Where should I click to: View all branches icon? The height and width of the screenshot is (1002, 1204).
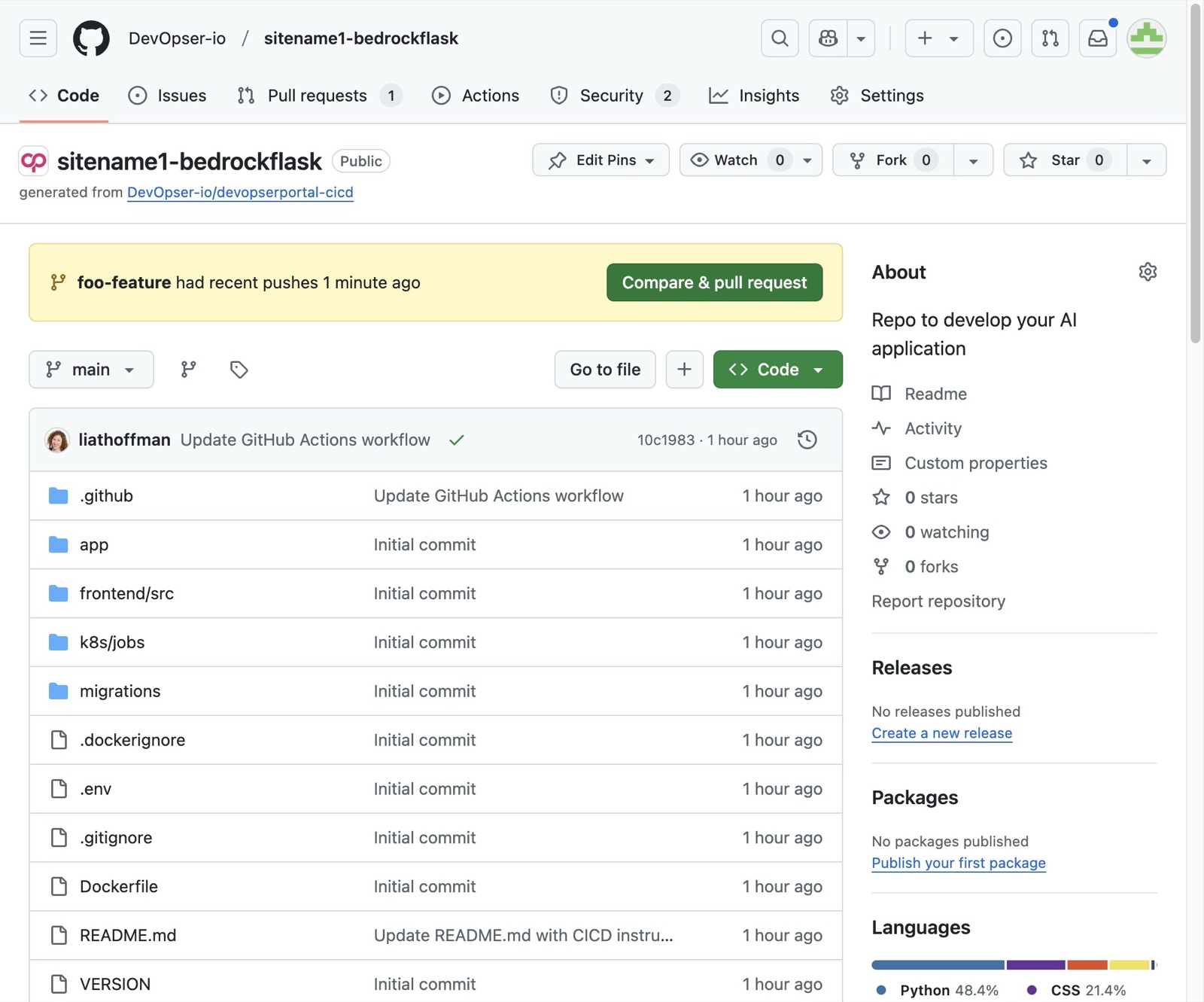[x=188, y=369]
